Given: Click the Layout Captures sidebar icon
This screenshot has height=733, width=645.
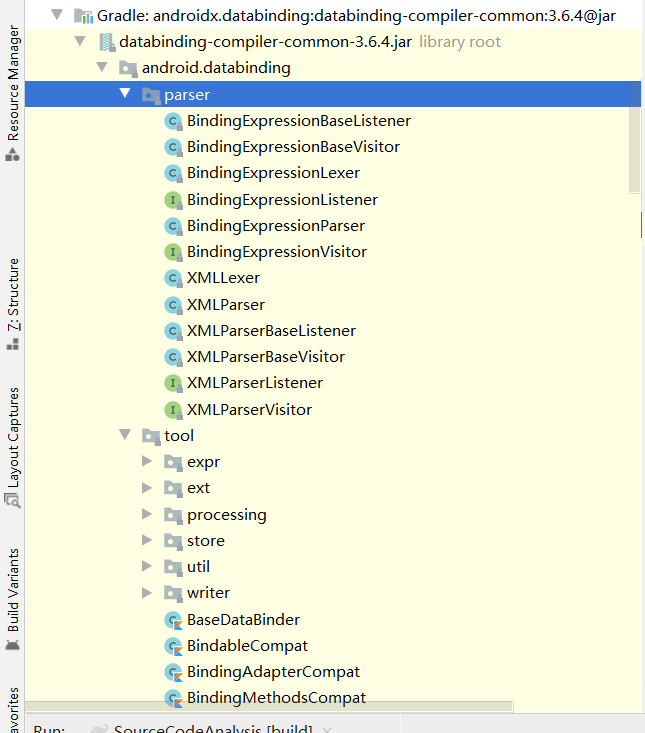Looking at the screenshot, I should click(x=13, y=501).
